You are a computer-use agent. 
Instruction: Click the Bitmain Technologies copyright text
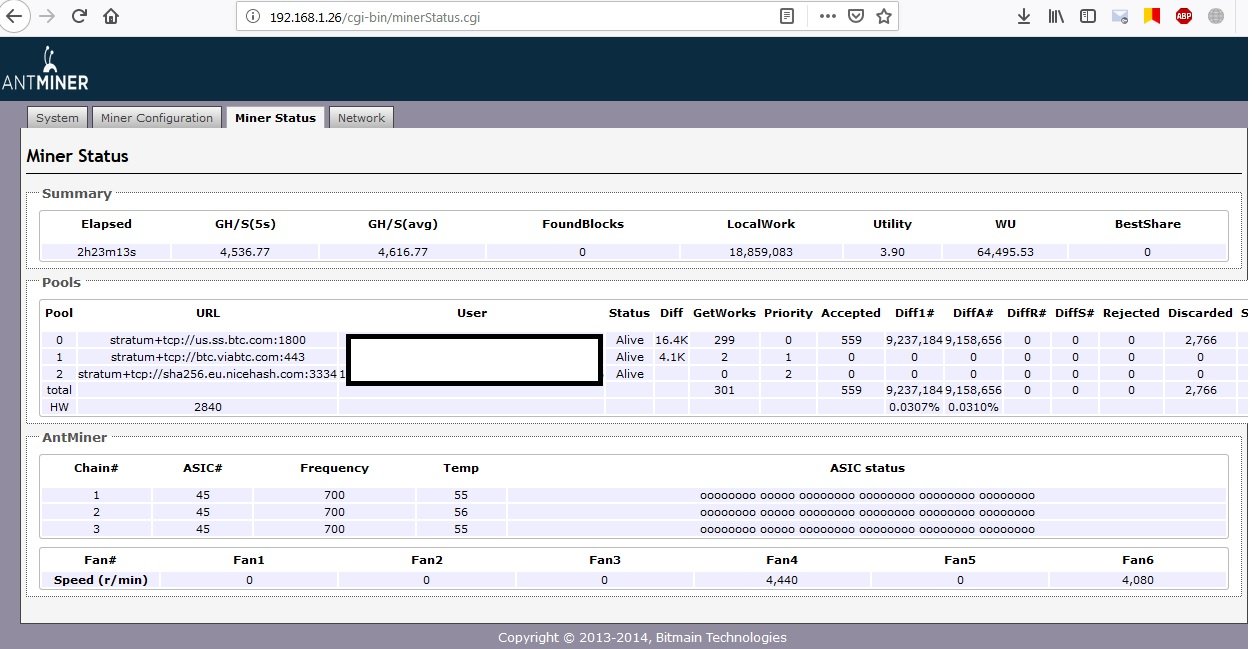tap(642, 638)
